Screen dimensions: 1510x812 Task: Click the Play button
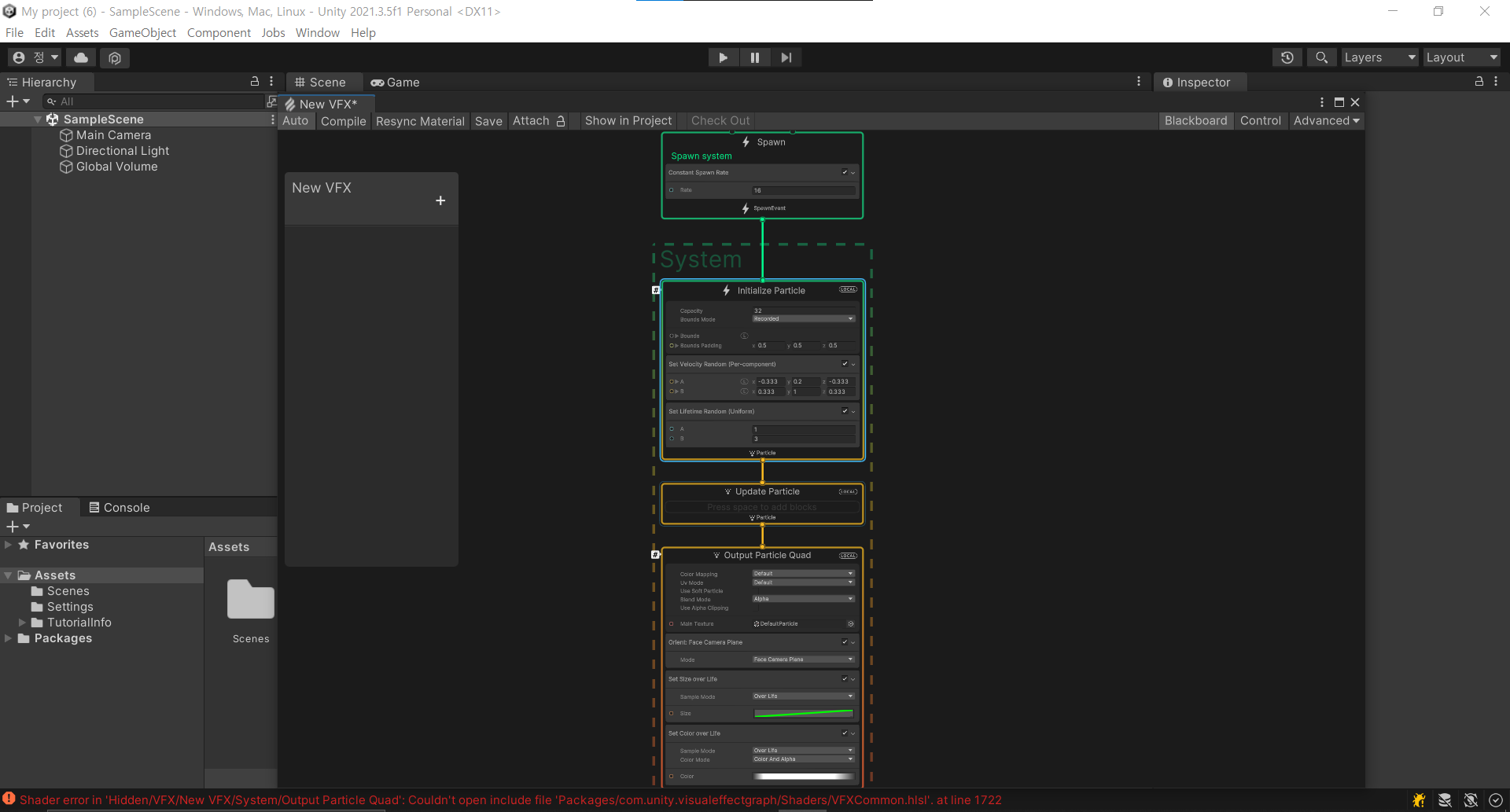pos(723,57)
